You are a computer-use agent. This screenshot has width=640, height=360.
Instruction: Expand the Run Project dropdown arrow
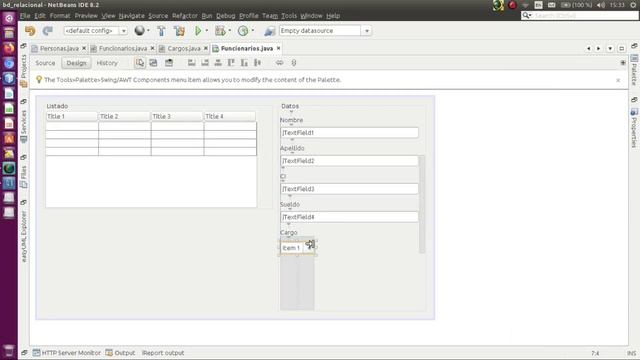(207, 31)
